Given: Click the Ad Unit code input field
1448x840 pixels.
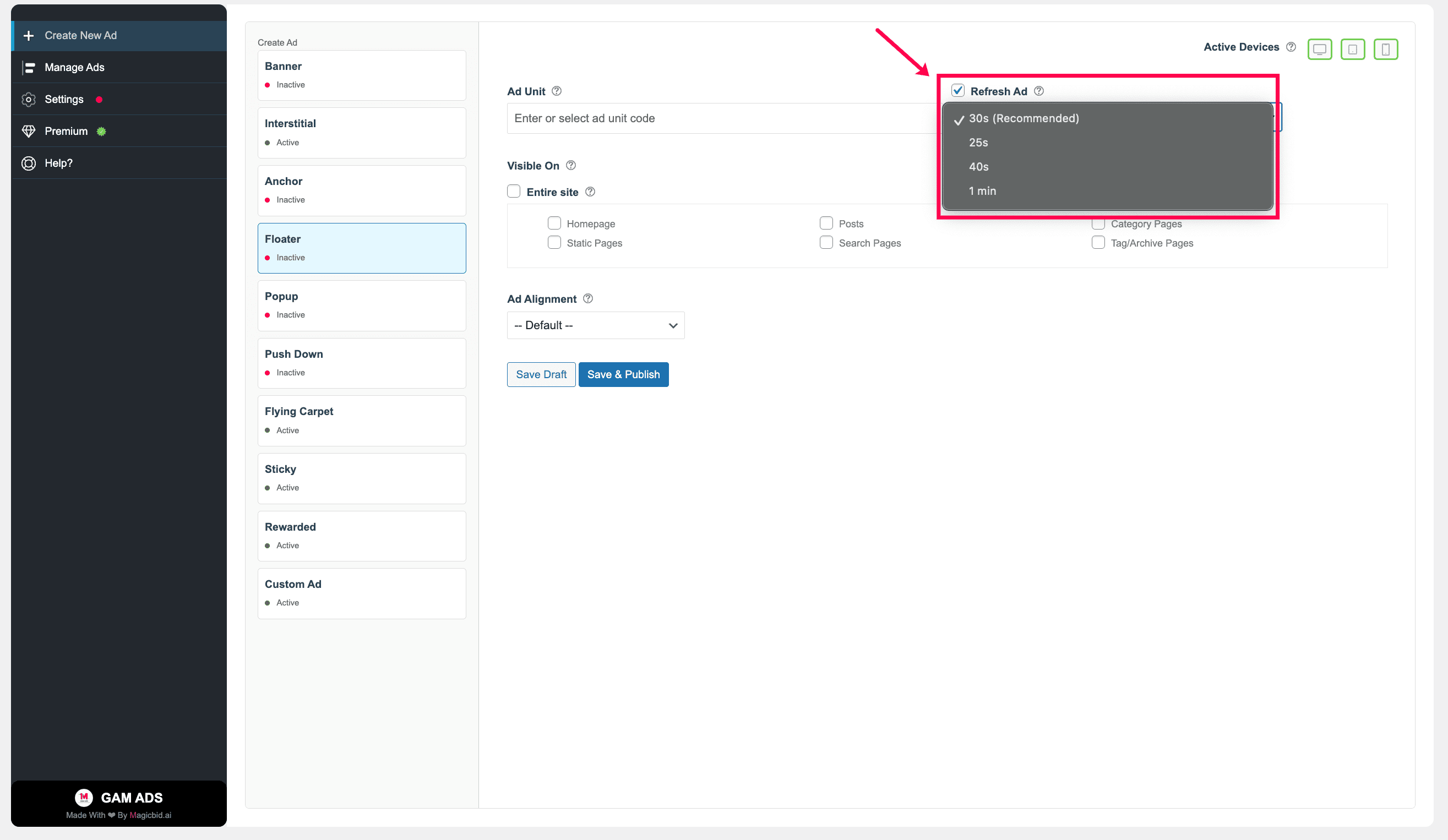Looking at the screenshot, I should coord(721,118).
